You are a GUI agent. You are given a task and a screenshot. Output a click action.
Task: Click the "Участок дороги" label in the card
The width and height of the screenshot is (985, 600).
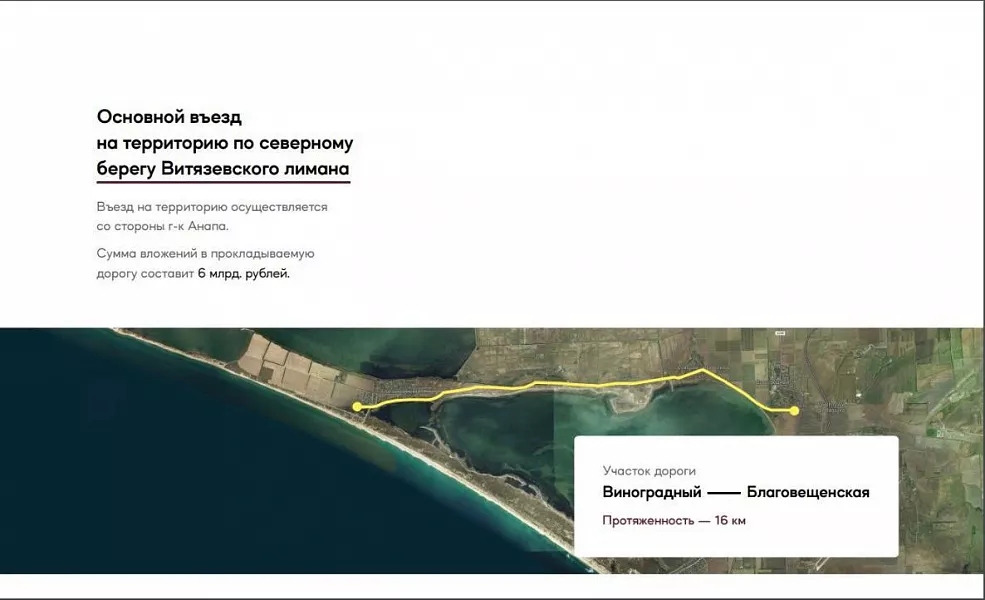coord(649,471)
